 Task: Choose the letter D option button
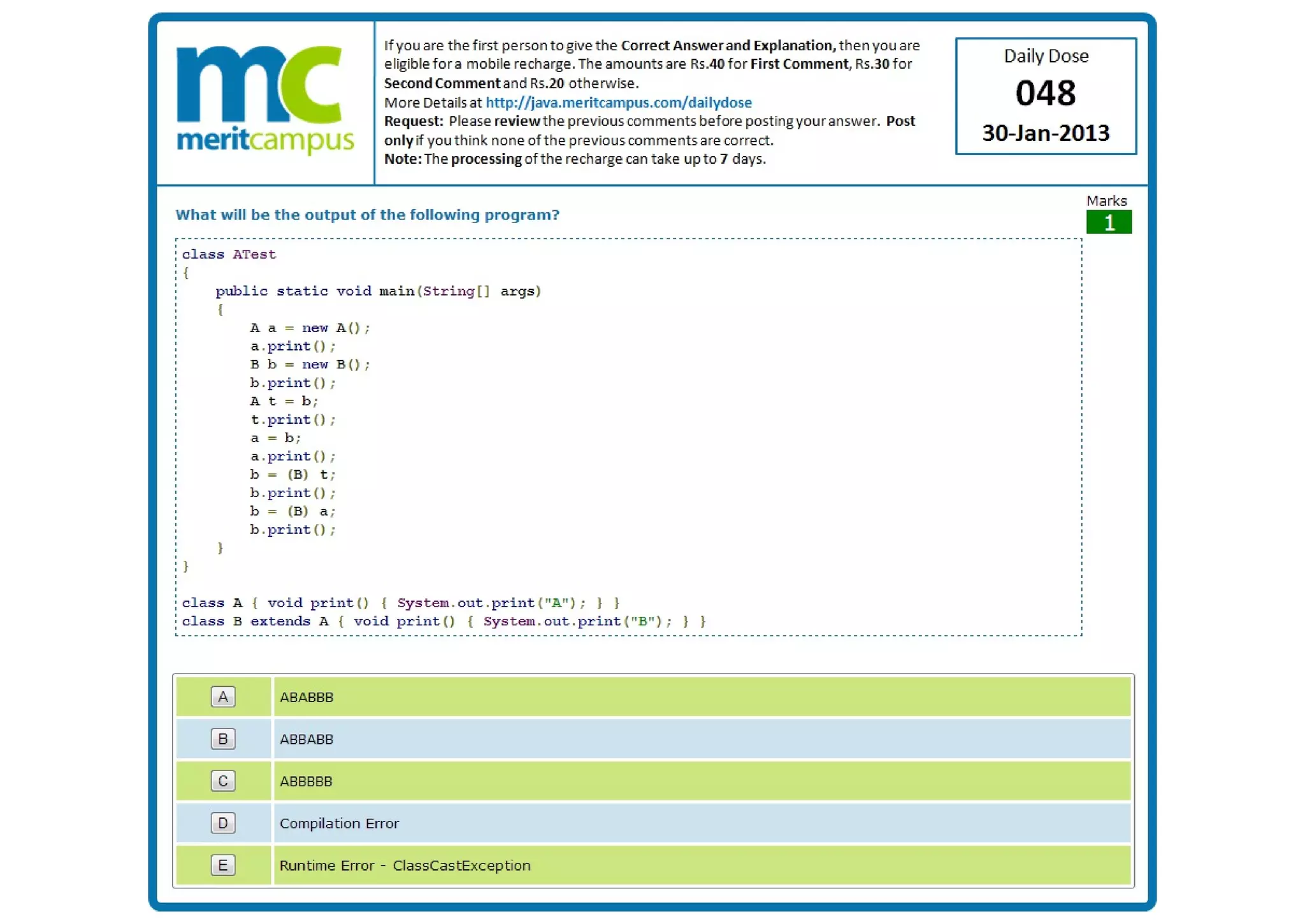point(222,823)
